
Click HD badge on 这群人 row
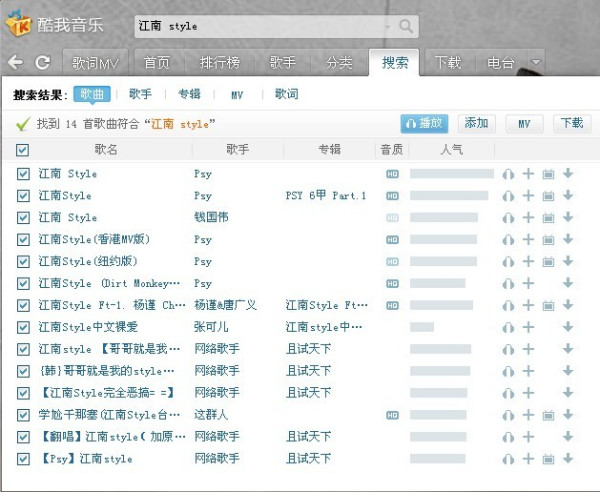[392, 415]
